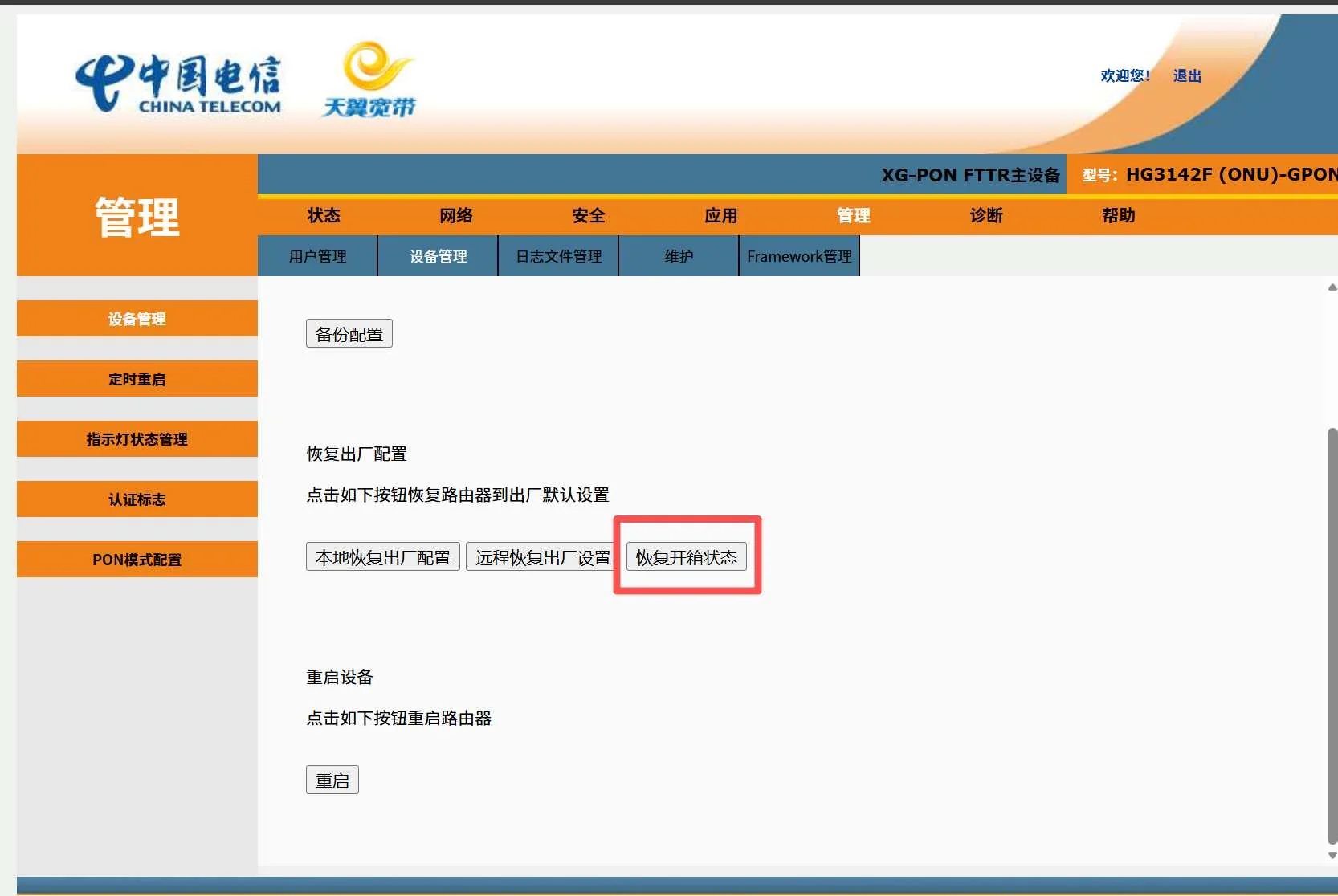Select 定时重启 in the sidebar
The width and height of the screenshot is (1338, 896).
[x=137, y=378]
